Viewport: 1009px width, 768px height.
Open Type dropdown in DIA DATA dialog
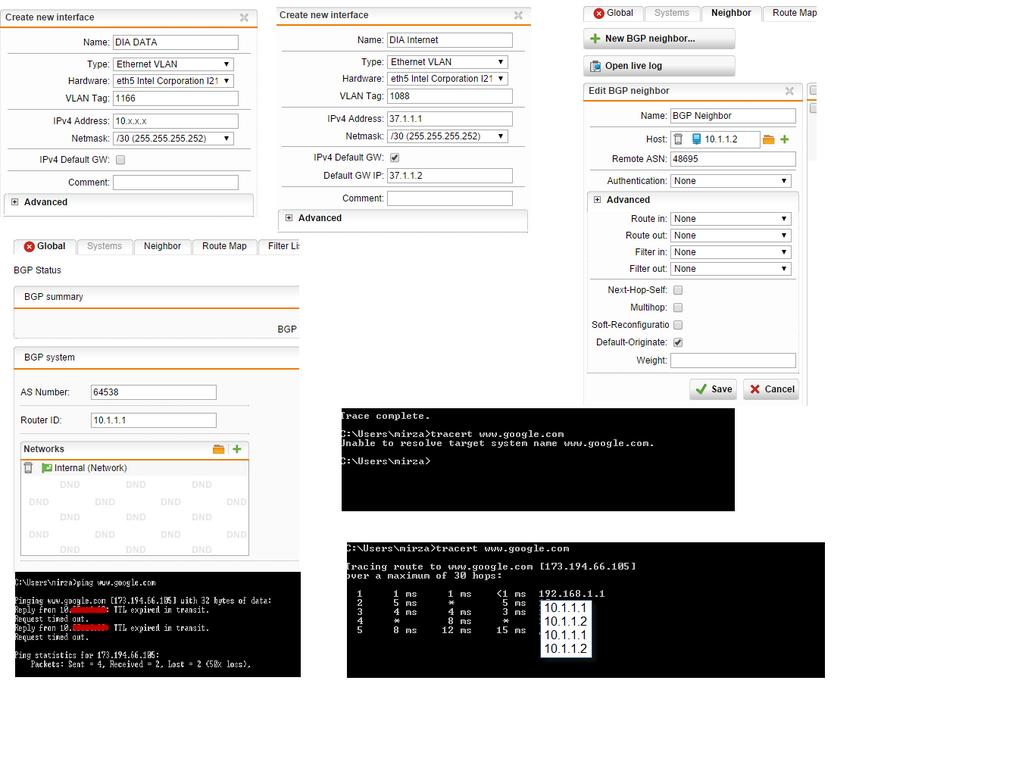pyautogui.click(x=173, y=64)
